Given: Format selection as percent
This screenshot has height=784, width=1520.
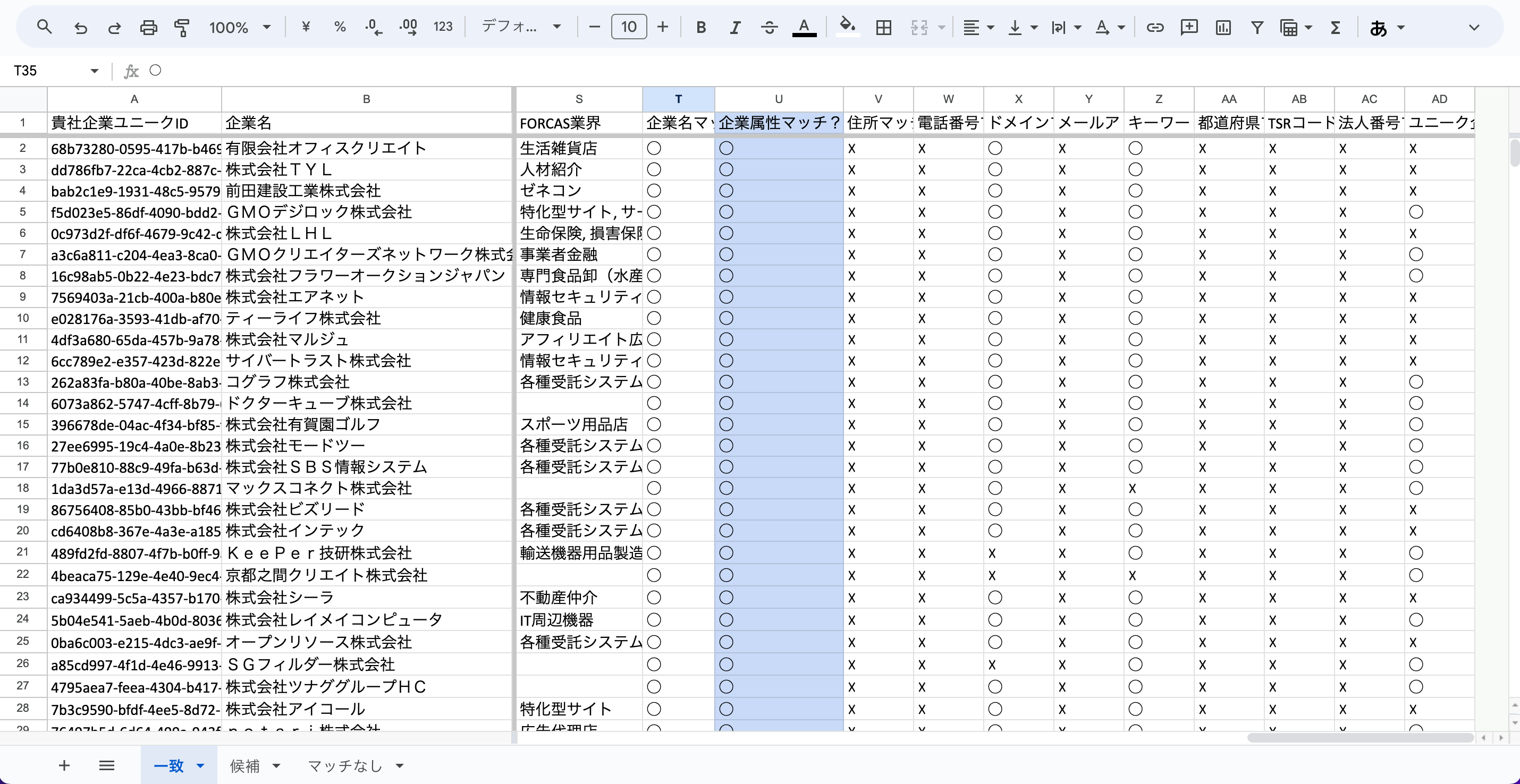Looking at the screenshot, I should pyautogui.click(x=340, y=27).
